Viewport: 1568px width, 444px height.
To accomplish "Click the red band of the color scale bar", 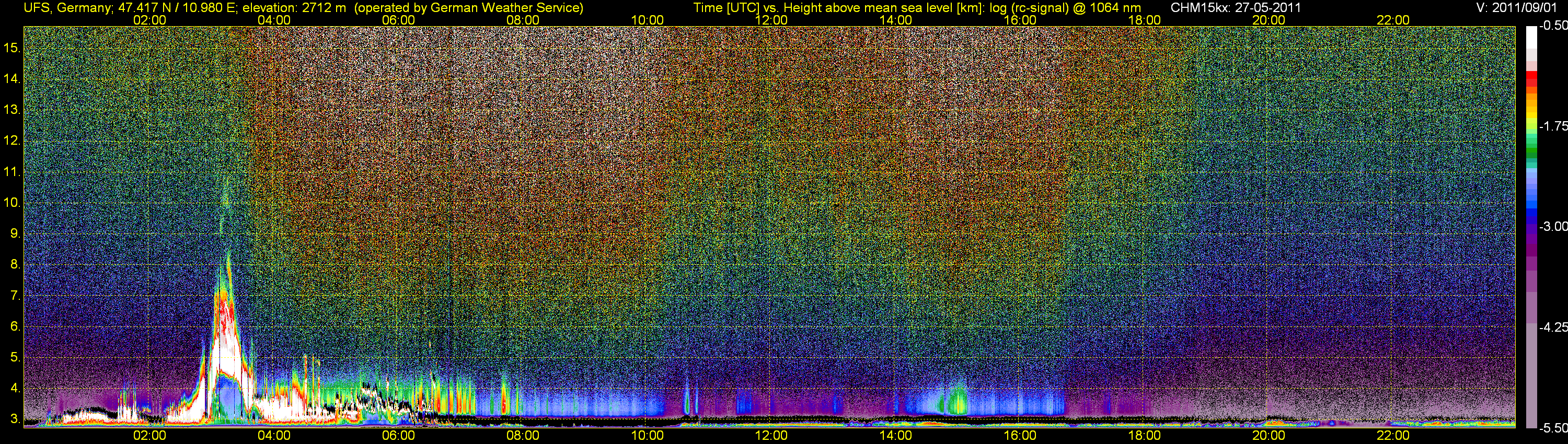I will click(1531, 80).
